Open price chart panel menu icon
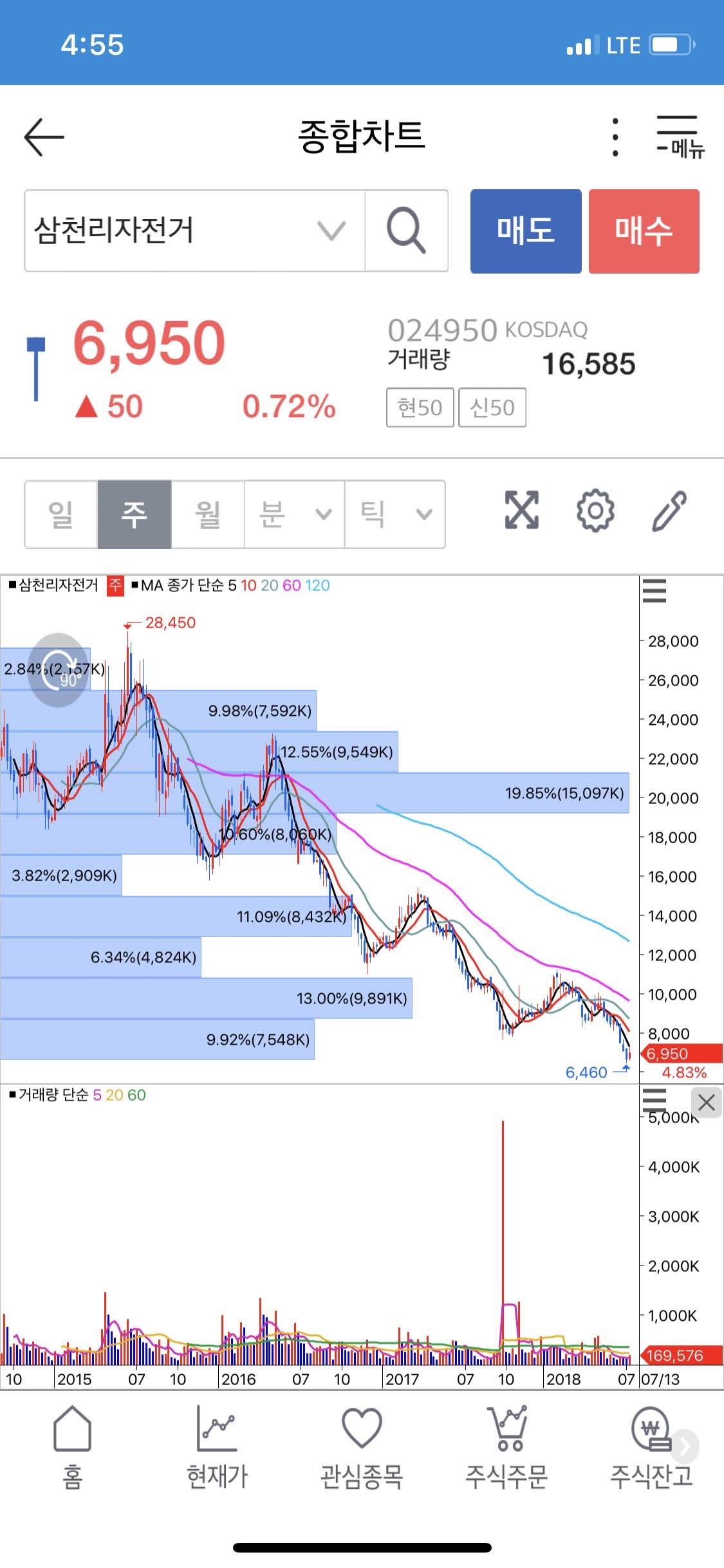Image resolution: width=724 pixels, height=1568 pixels. tap(654, 590)
